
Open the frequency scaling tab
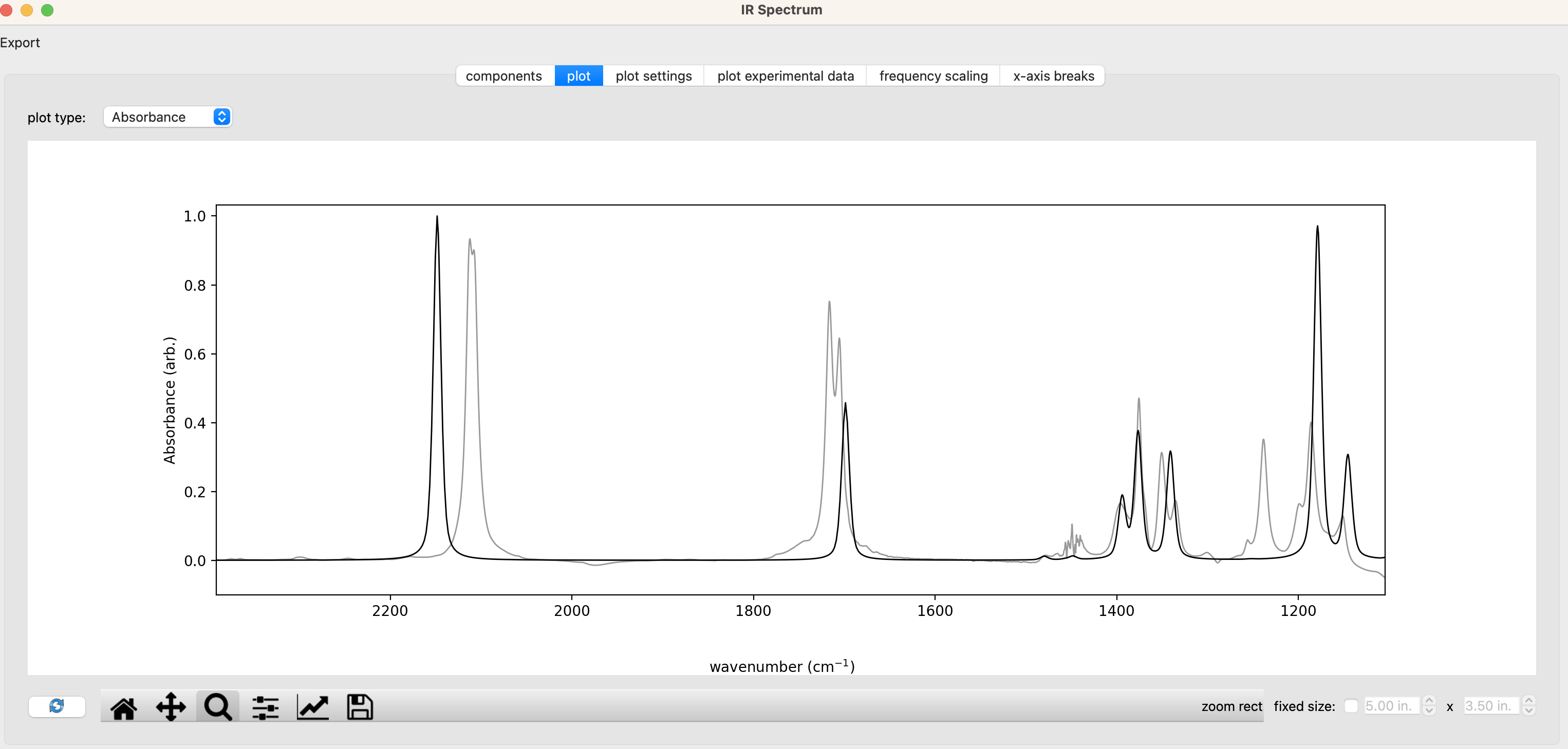(x=933, y=76)
